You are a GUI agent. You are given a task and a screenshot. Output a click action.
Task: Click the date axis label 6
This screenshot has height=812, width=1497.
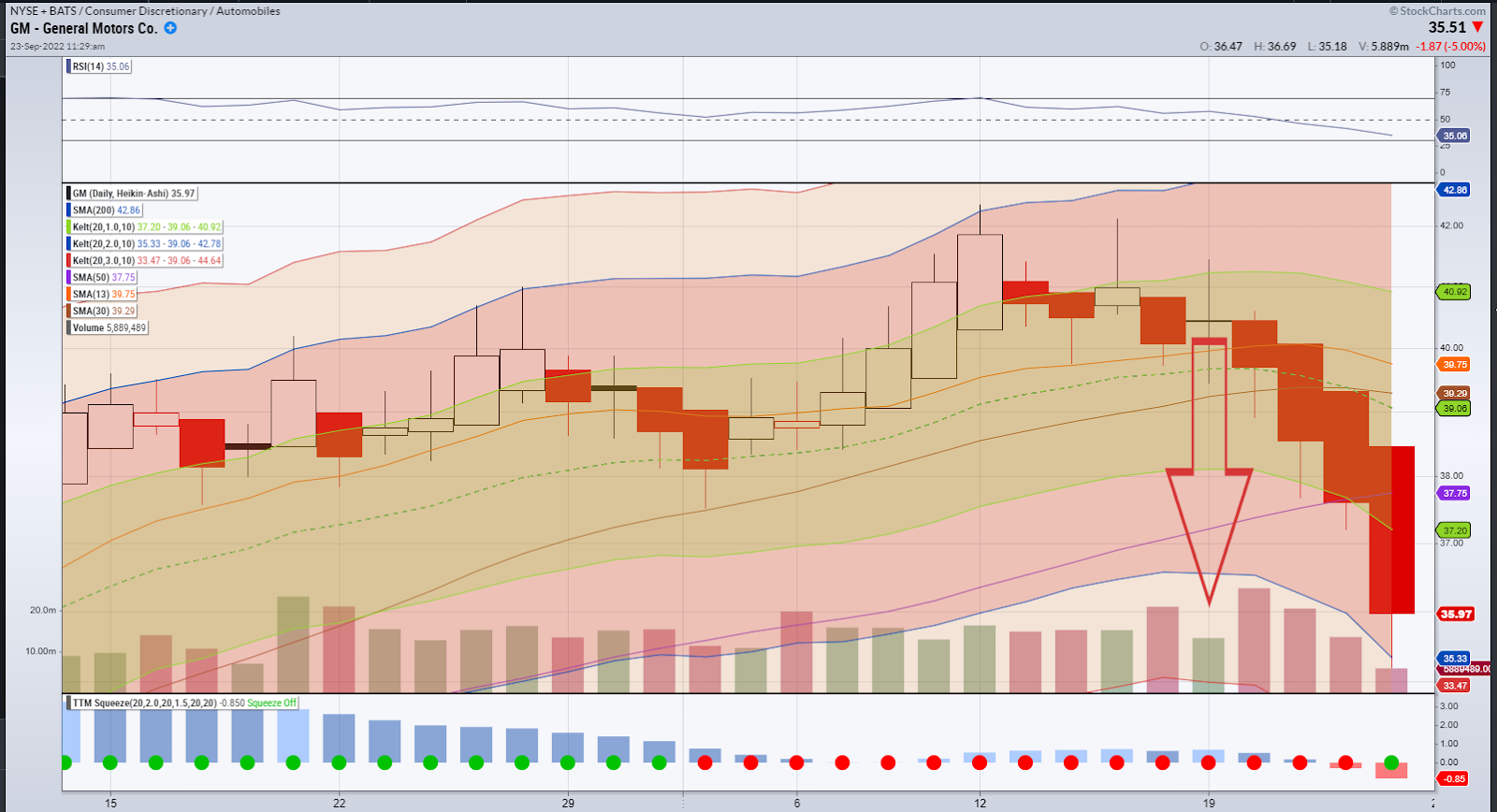(797, 803)
